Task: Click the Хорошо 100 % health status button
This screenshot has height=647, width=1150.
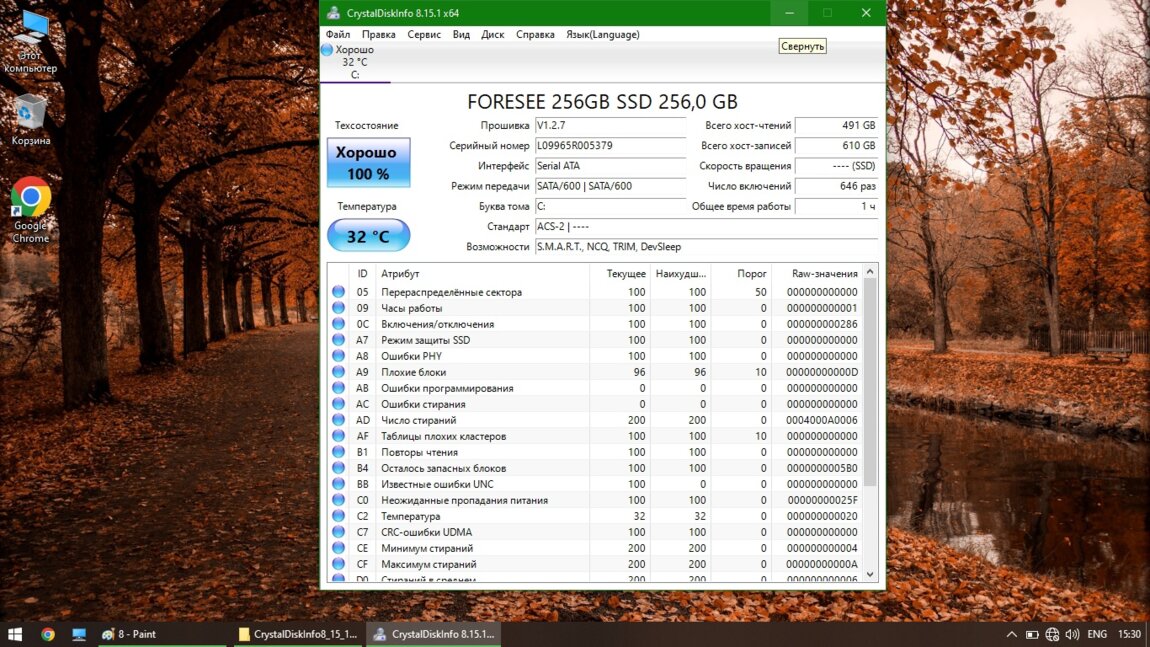Action: (368, 163)
